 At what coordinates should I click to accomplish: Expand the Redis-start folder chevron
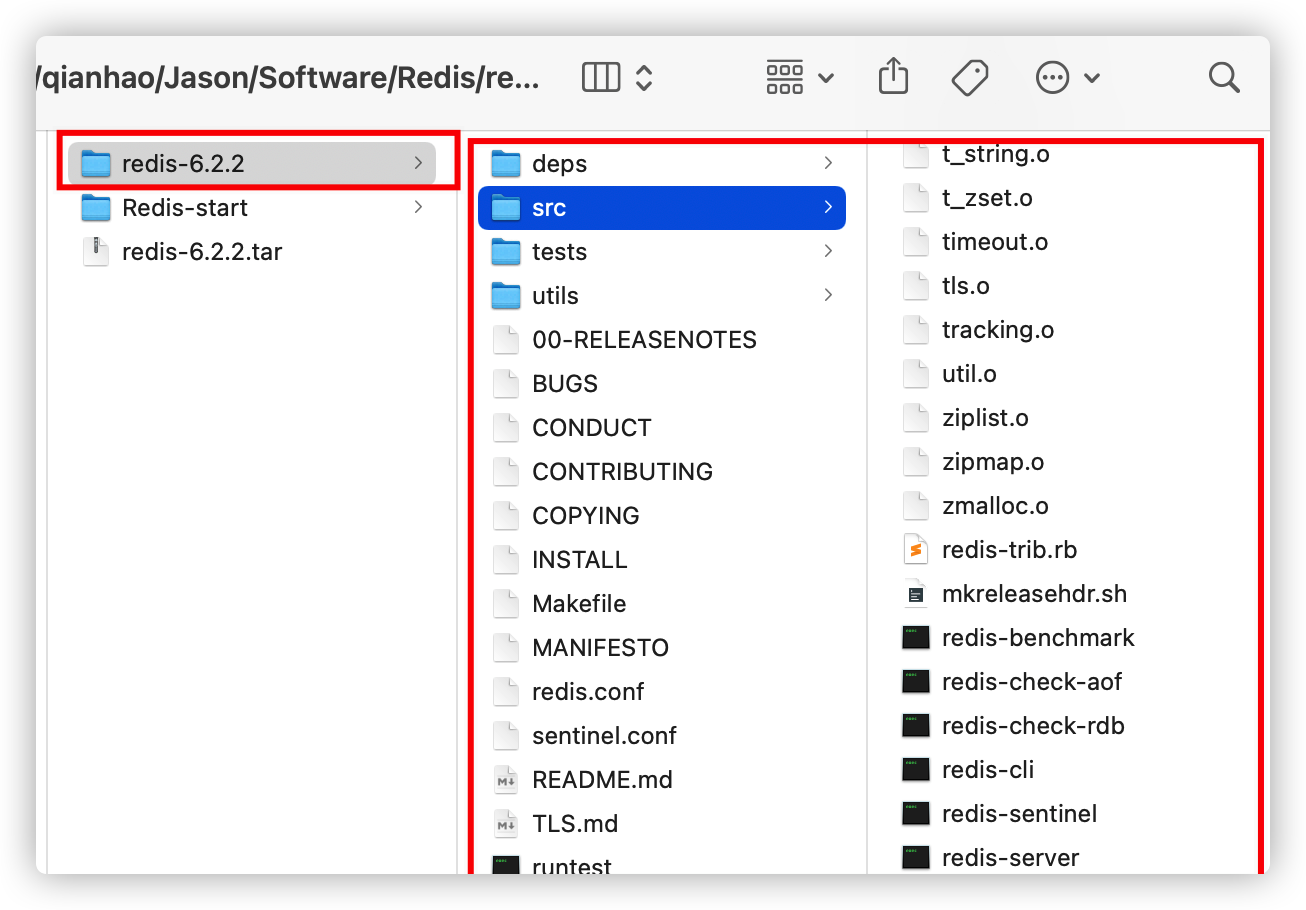[x=418, y=207]
